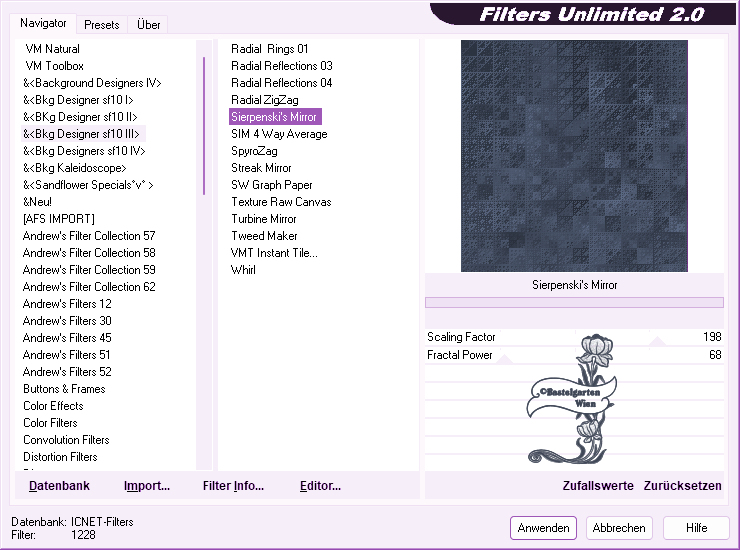740x550 pixels.
Task: Open the Über tab
Action: (x=148, y=25)
